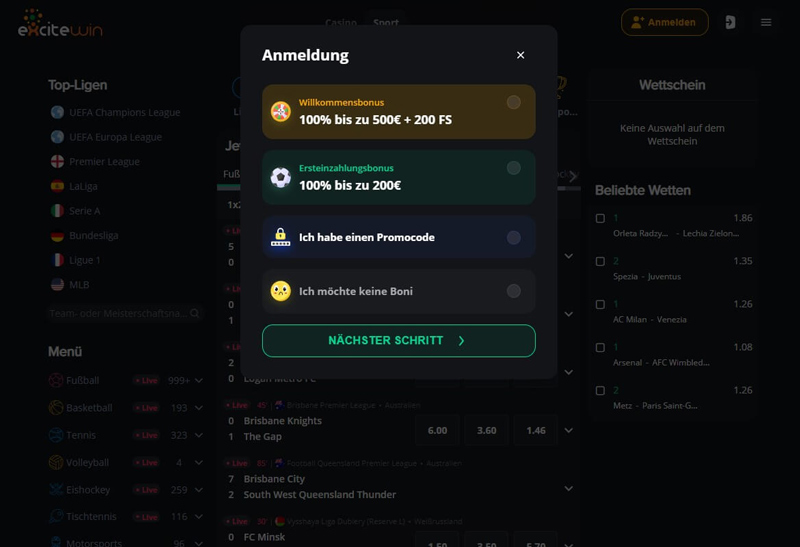This screenshot has width=800, height=547.
Task: Click the padlock promocode icon
Action: click(x=281, y=237)
